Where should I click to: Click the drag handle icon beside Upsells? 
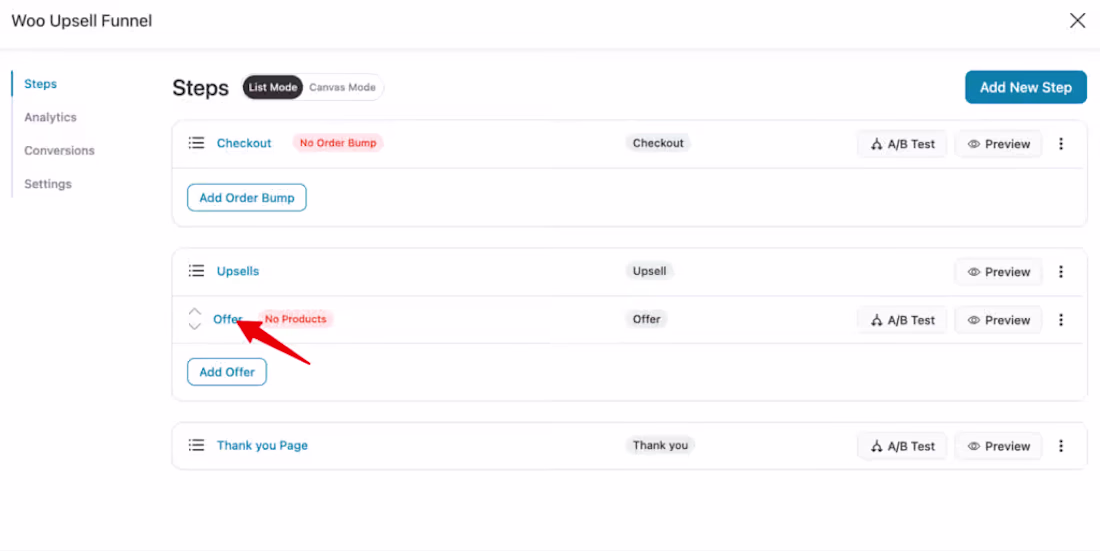click(196, 271)
